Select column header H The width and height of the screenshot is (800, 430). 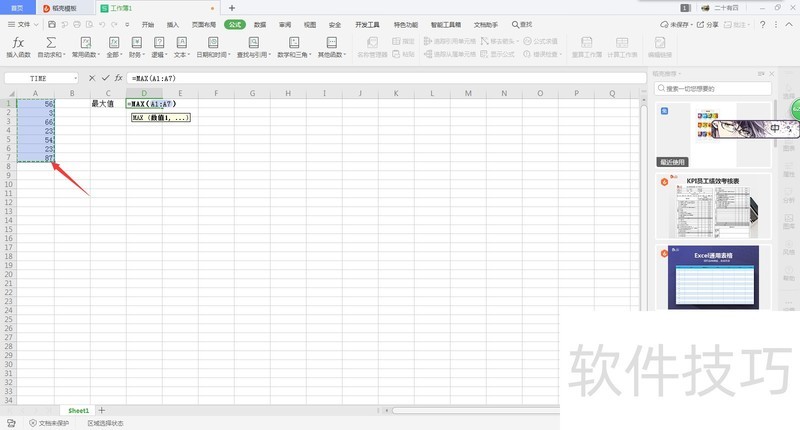coord(288,93)
